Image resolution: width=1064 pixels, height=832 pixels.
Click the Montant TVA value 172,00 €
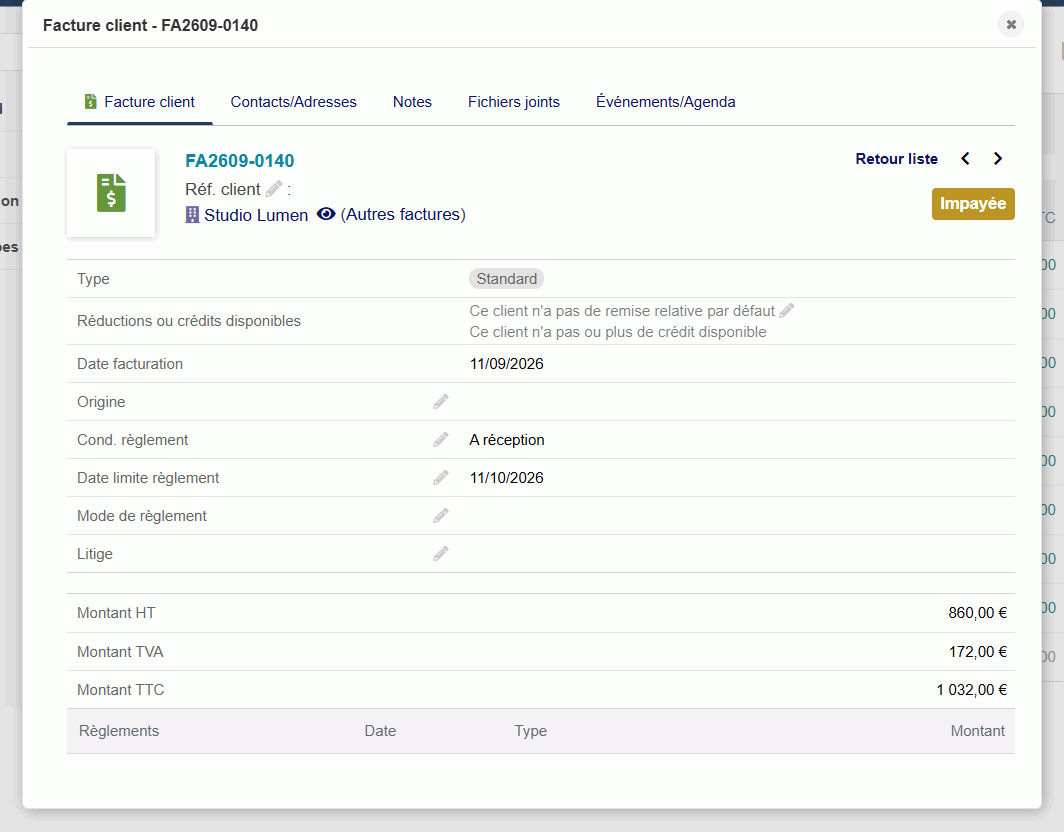pos(977,651)
